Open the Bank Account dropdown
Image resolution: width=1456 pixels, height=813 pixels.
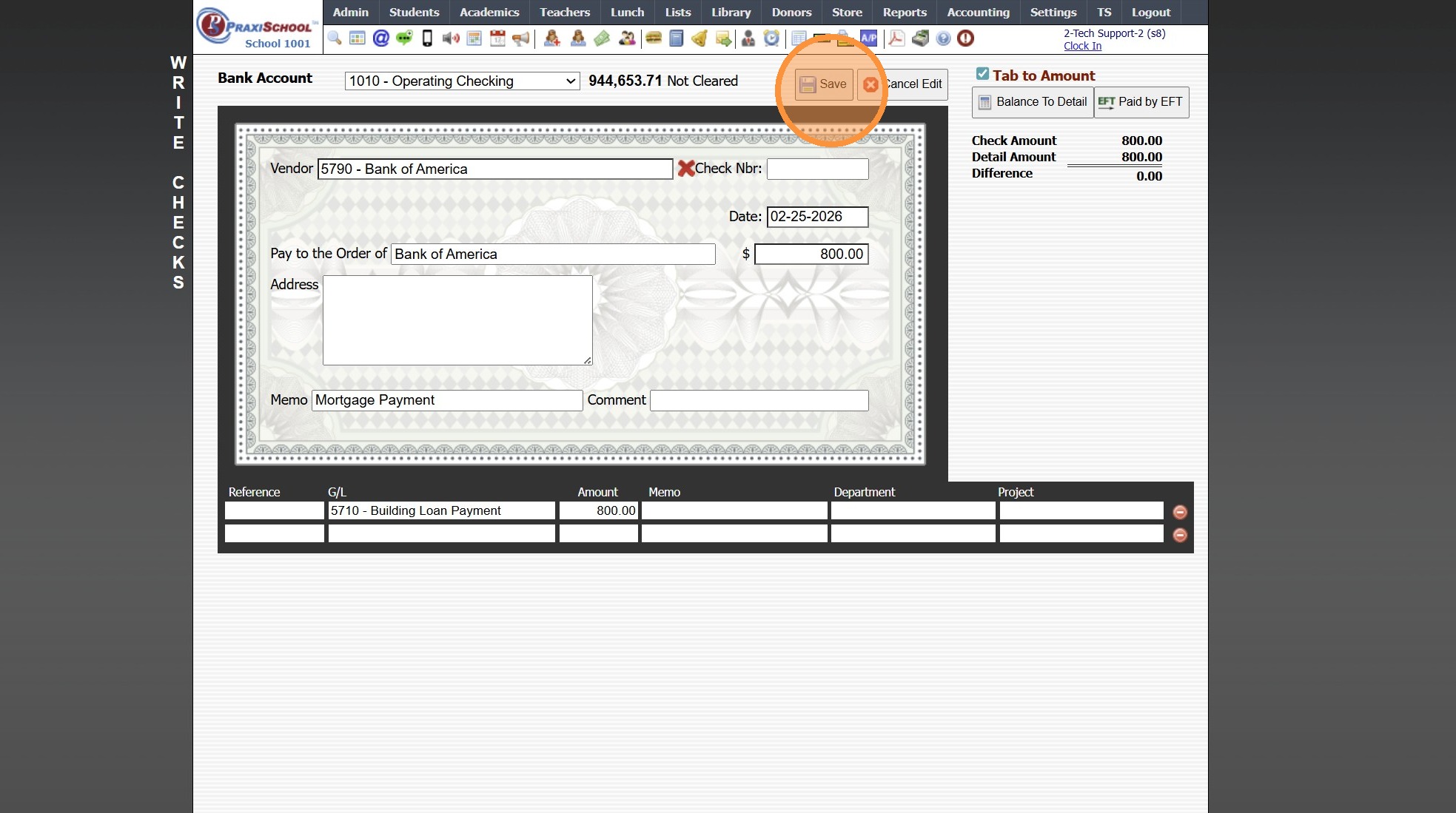tap(462, 81)
